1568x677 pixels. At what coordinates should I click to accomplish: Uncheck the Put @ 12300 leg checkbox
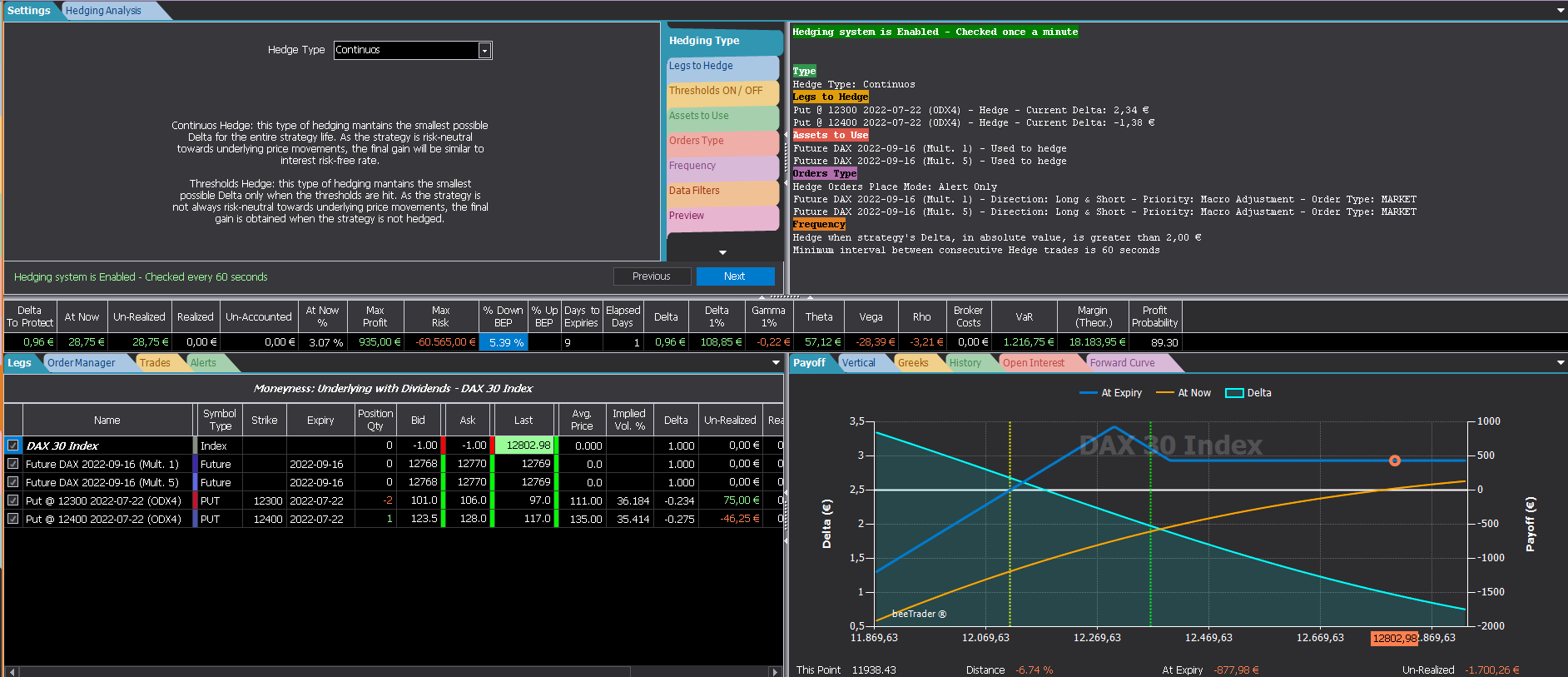point(13,500)
